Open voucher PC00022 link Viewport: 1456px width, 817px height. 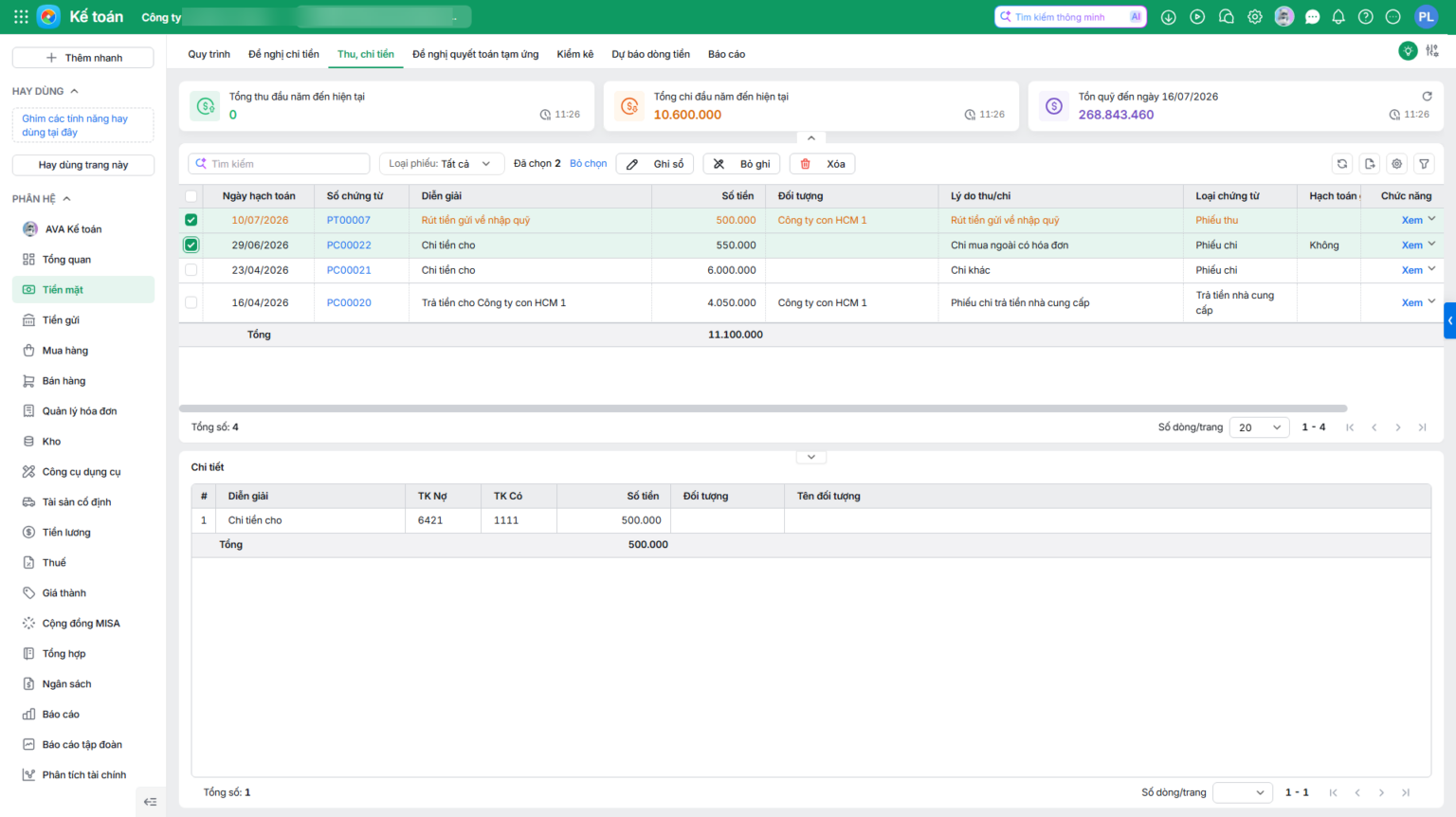349,245
